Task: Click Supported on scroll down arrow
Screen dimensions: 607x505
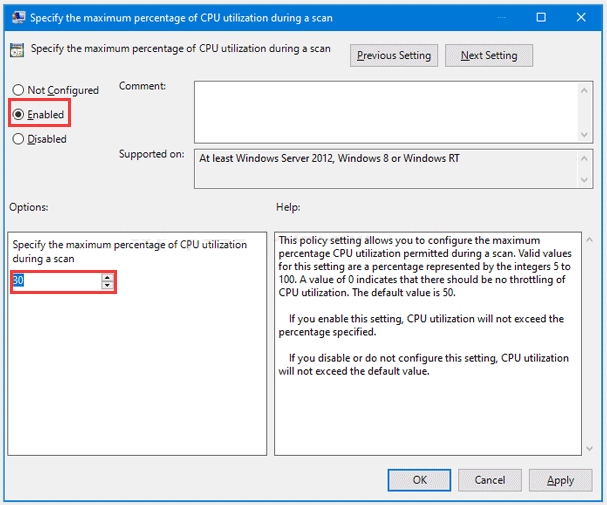Action: click(x=585, y=180)
